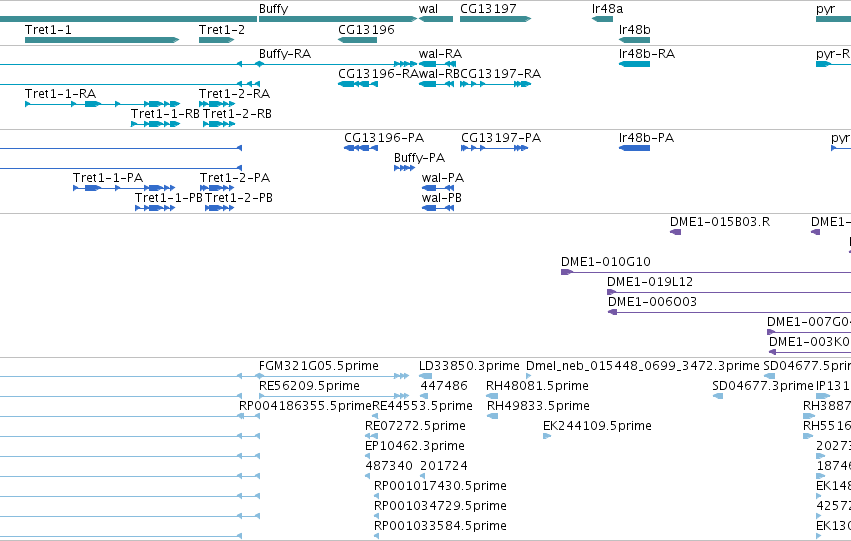This screenshot has width=851, height=541.
Task: Select the wal-PA protein label
Action: [443, 177]
